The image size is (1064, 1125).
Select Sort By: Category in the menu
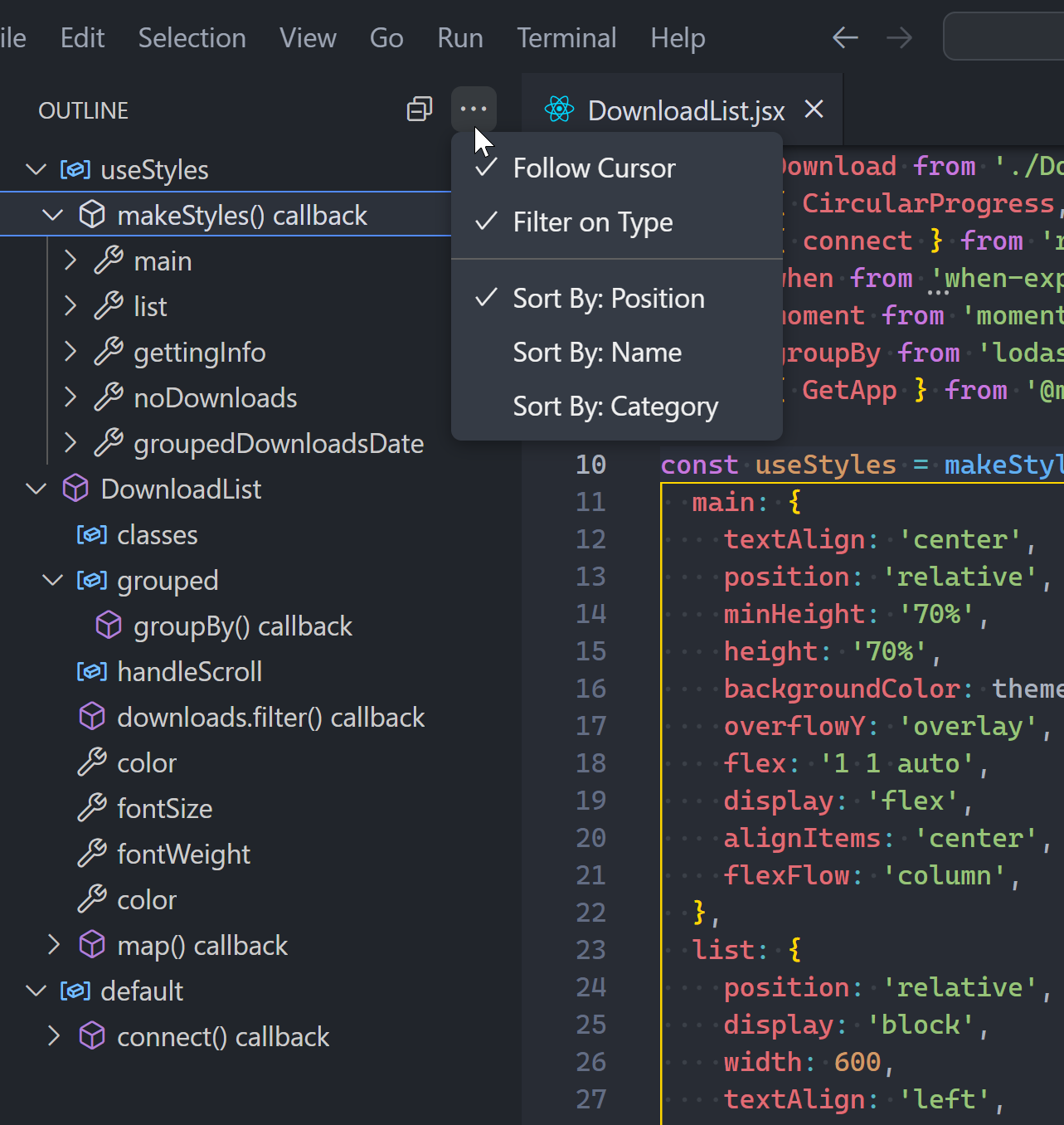(615, 407)
